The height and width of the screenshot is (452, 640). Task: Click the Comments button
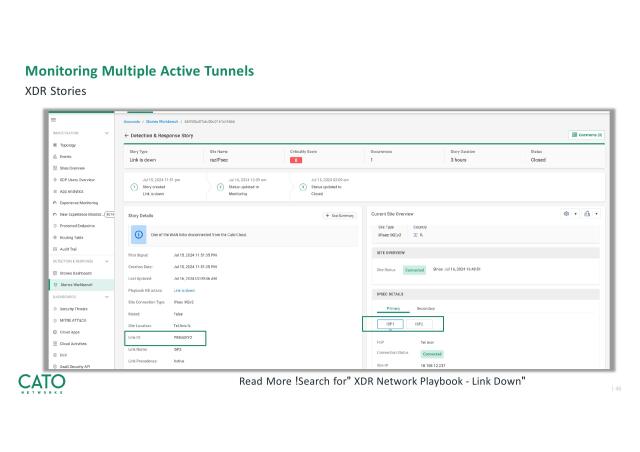[586, 135]
